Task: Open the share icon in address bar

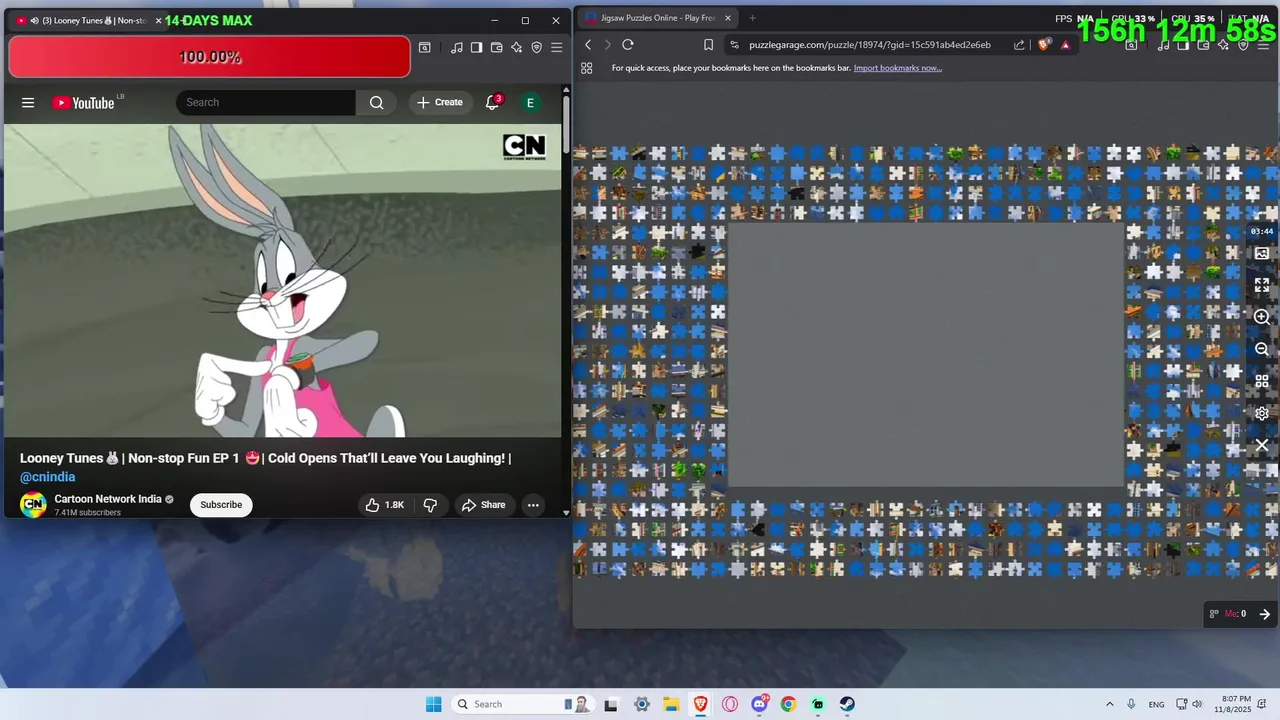Action: coord(1019,45)
